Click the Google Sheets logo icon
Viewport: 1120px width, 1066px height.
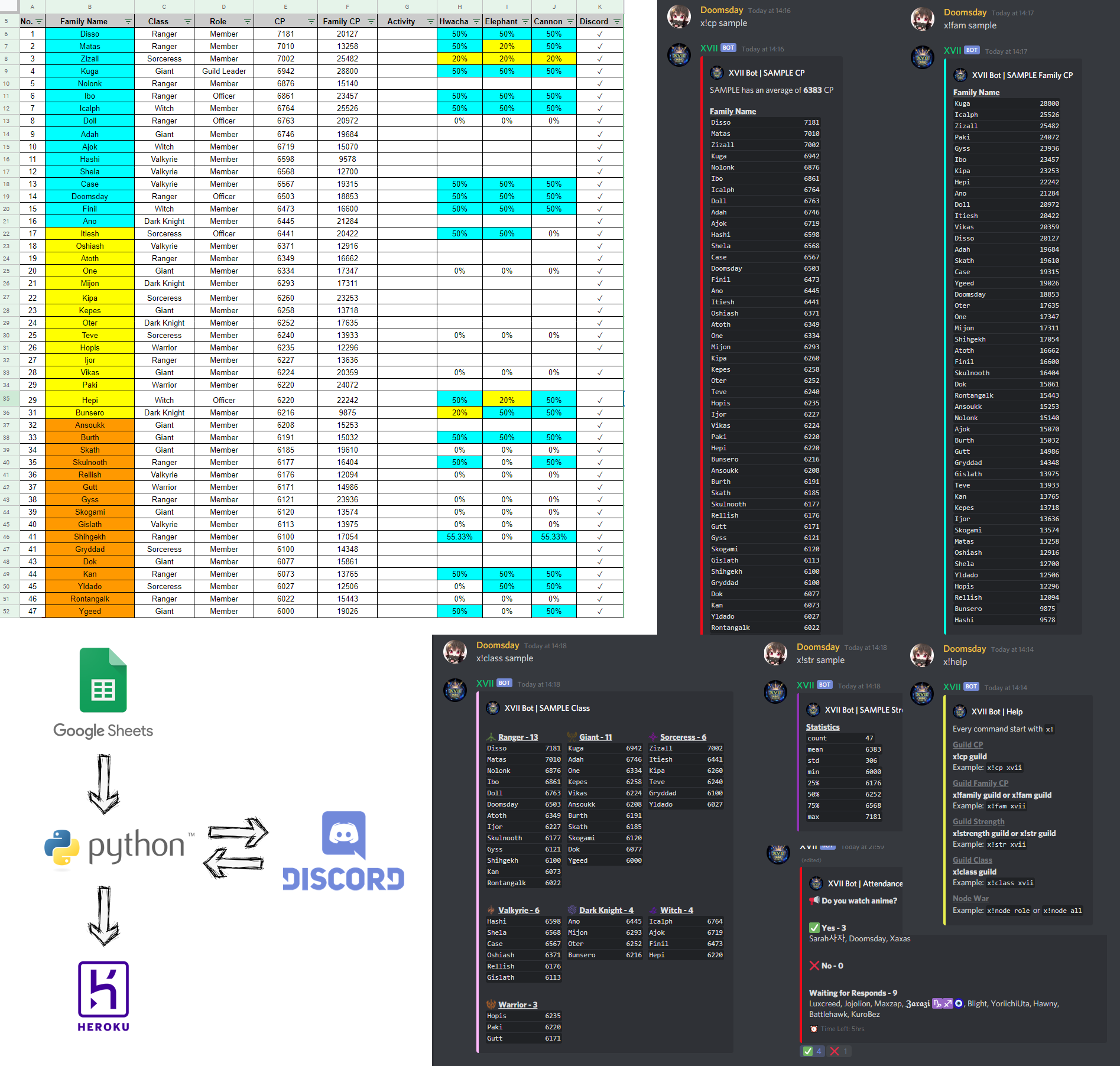(x=103, y=680)
